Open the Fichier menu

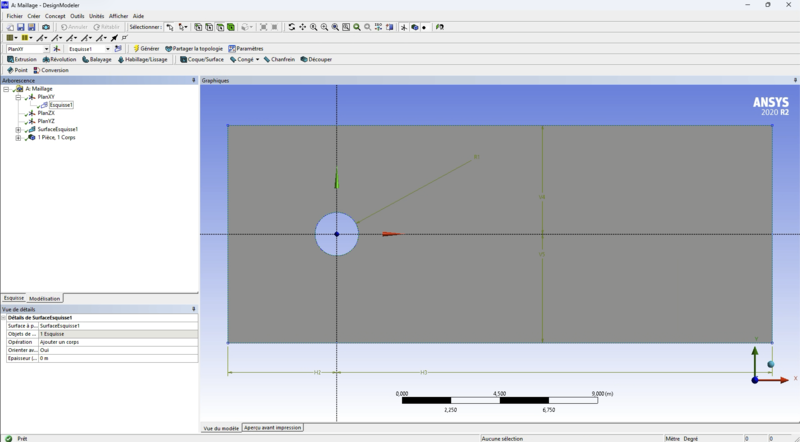coord(14,16)
